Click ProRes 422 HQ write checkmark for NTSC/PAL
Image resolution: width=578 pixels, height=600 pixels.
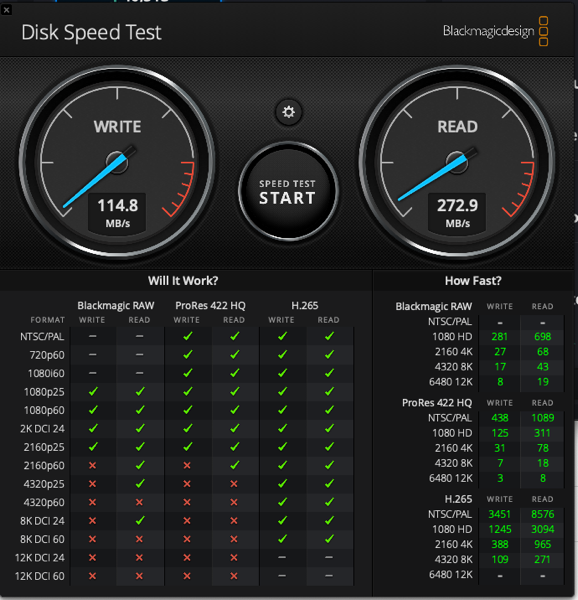click(x=187, y=336)
